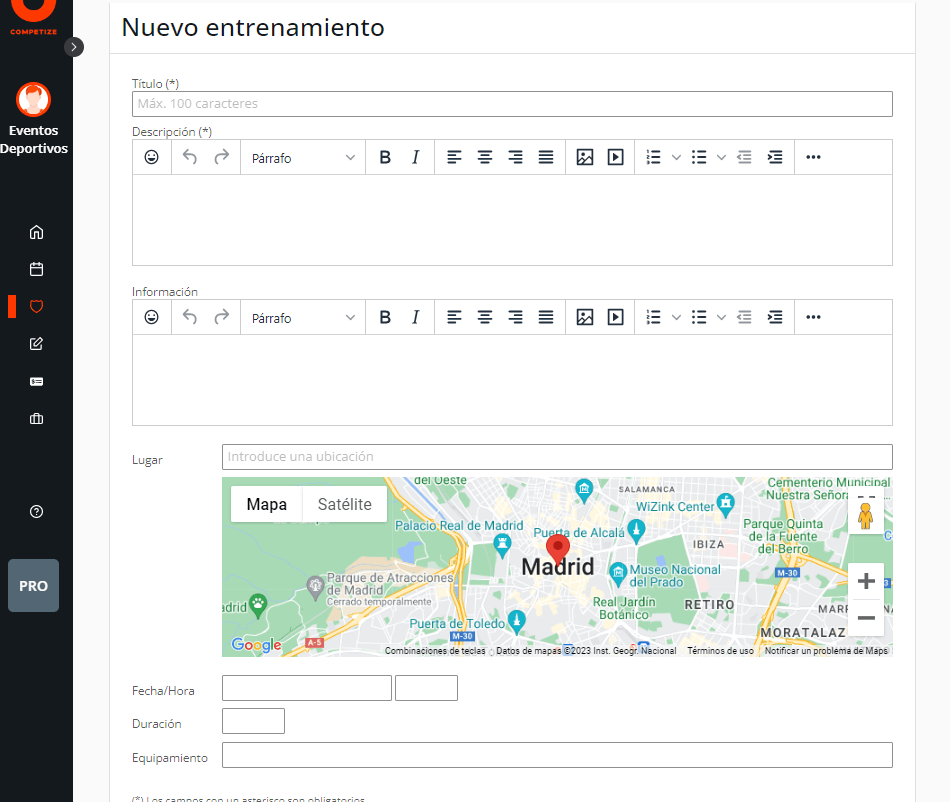Image resolution: width=950 pixels, height=802 pixels.
Task: Open the calendar icon in the sidebar
Action: 36,269
